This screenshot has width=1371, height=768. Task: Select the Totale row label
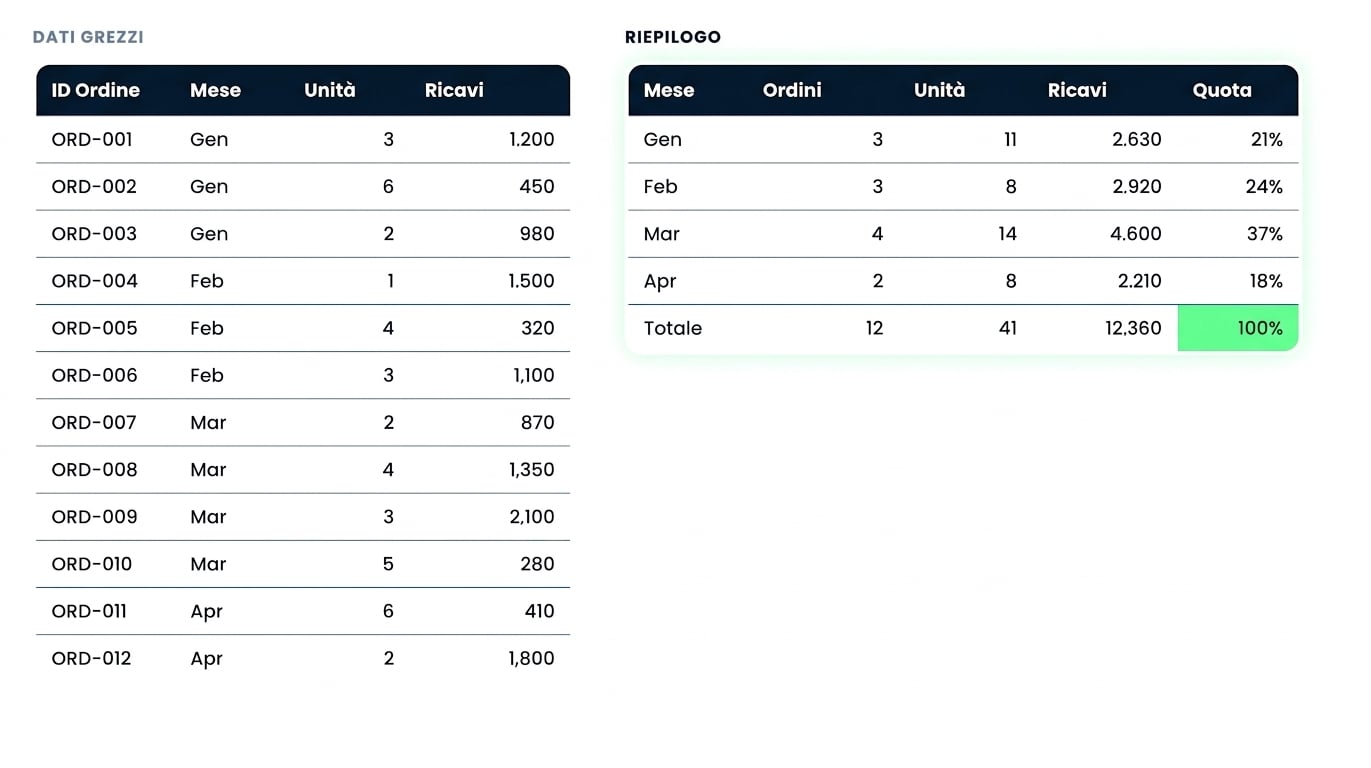coord(673,328)
